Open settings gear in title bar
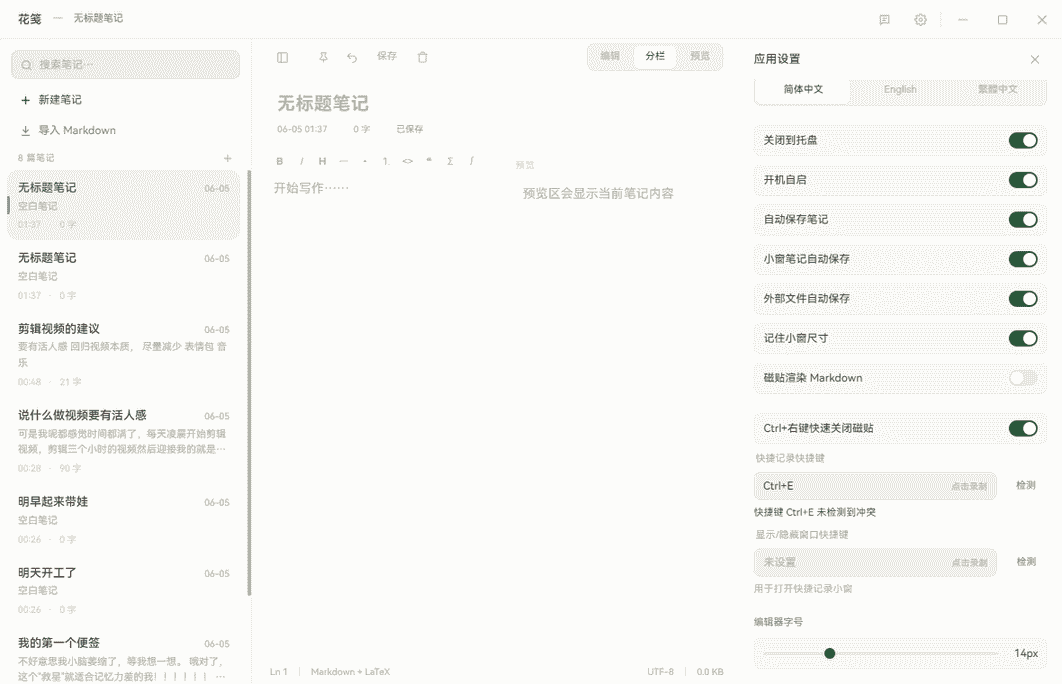This screenshot has width=1062, height=684. 920,20
